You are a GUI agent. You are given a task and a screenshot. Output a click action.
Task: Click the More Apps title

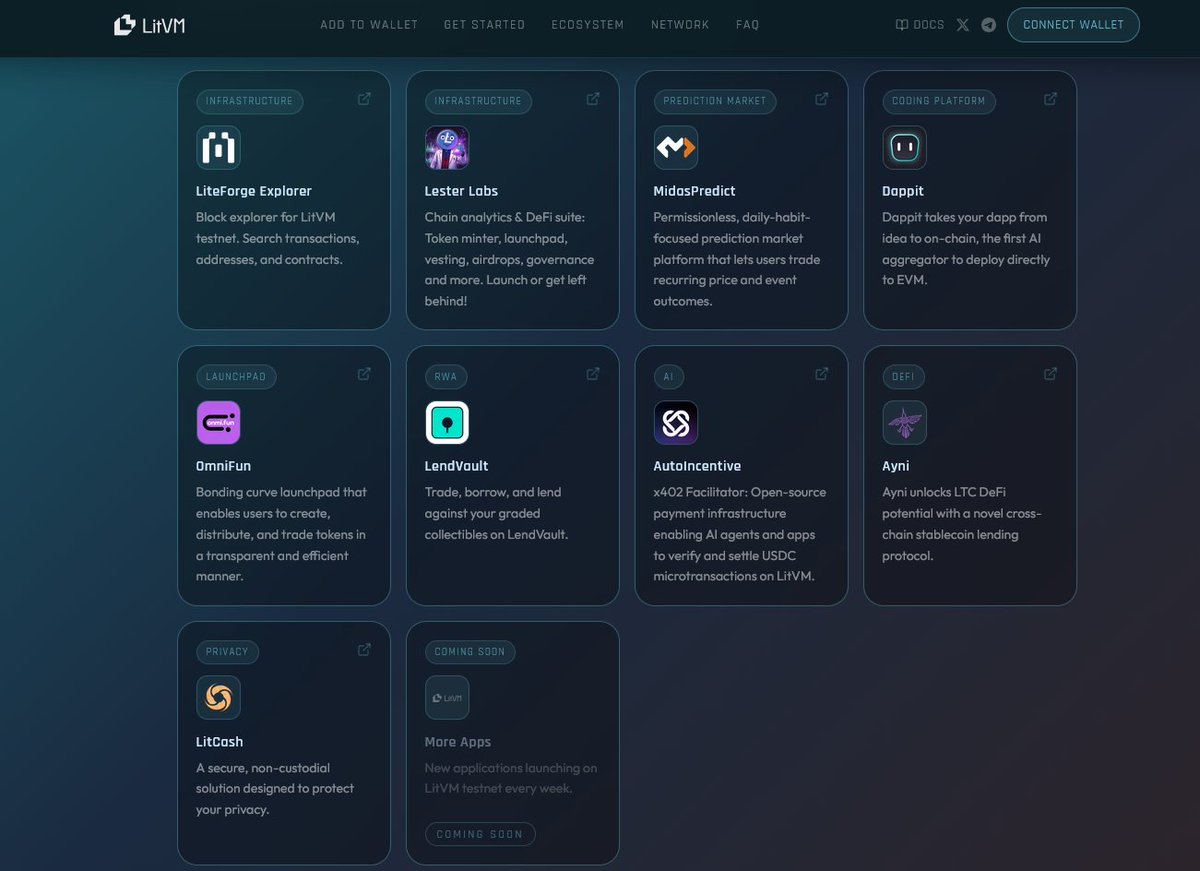[x=458, y=742]
